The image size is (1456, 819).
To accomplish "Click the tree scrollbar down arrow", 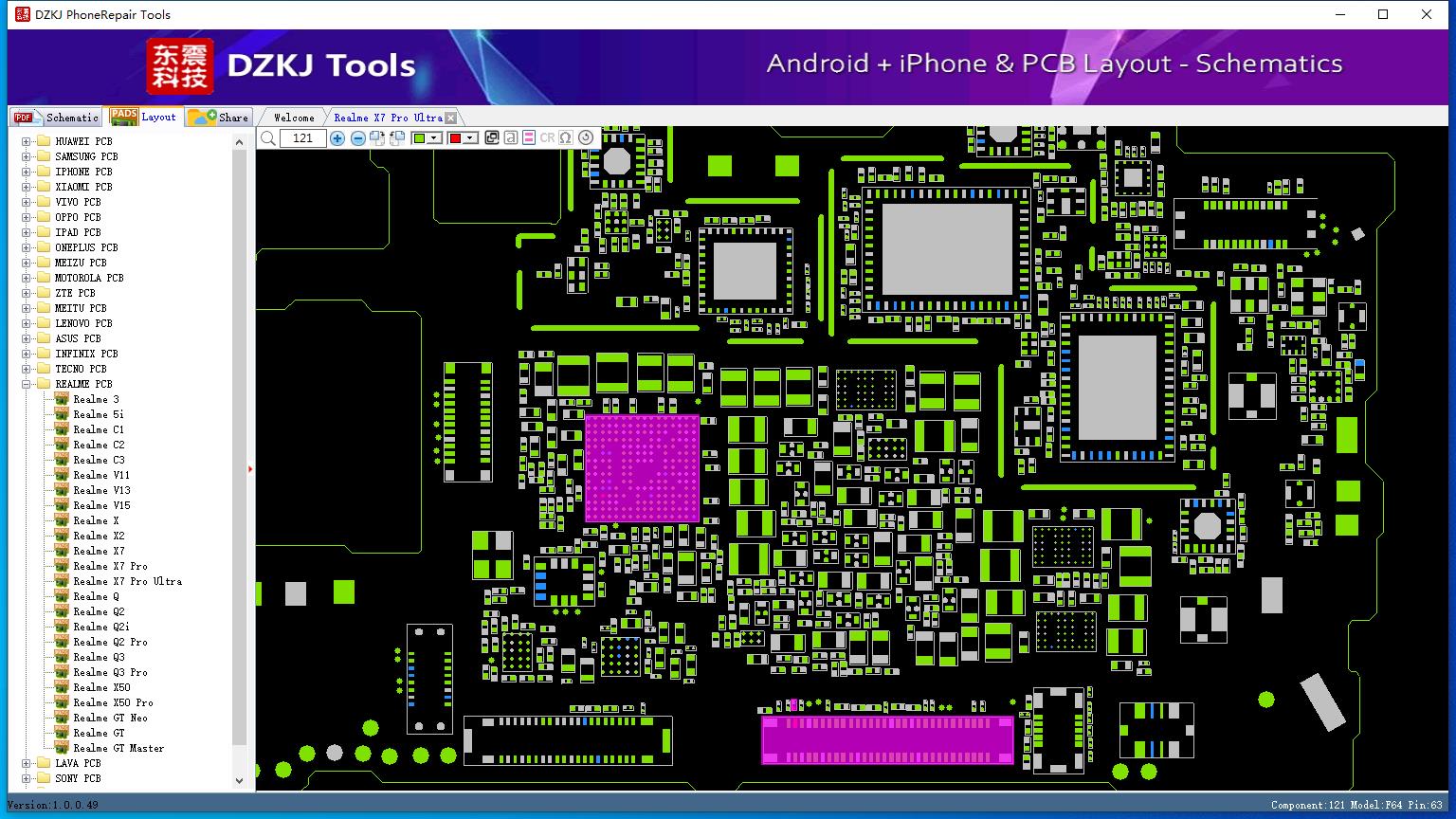I will [x=239, y=781].
